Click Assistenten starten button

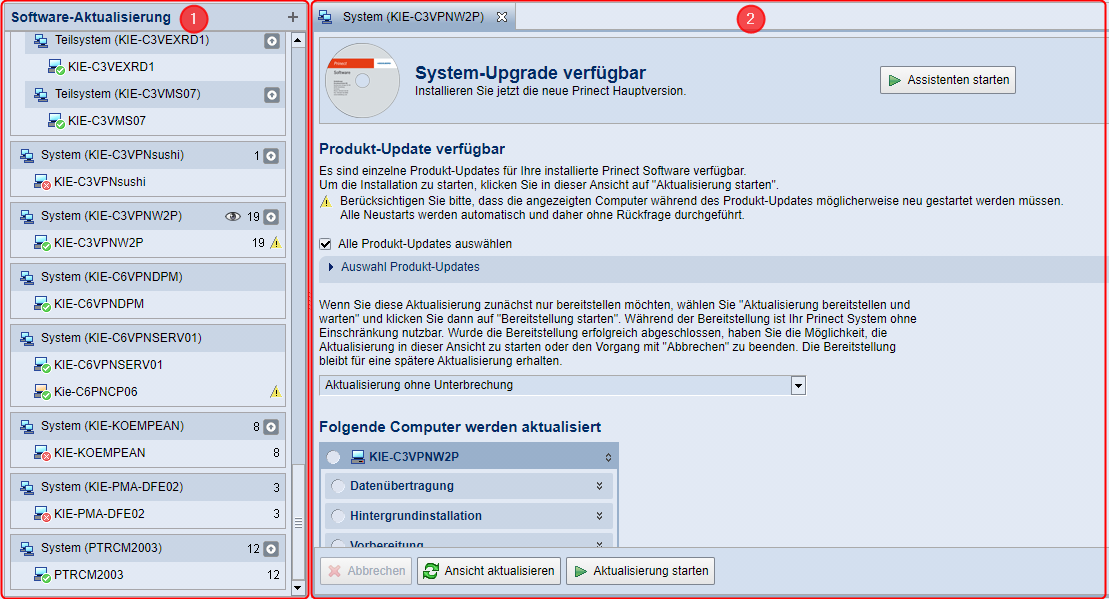coord(948,80)
